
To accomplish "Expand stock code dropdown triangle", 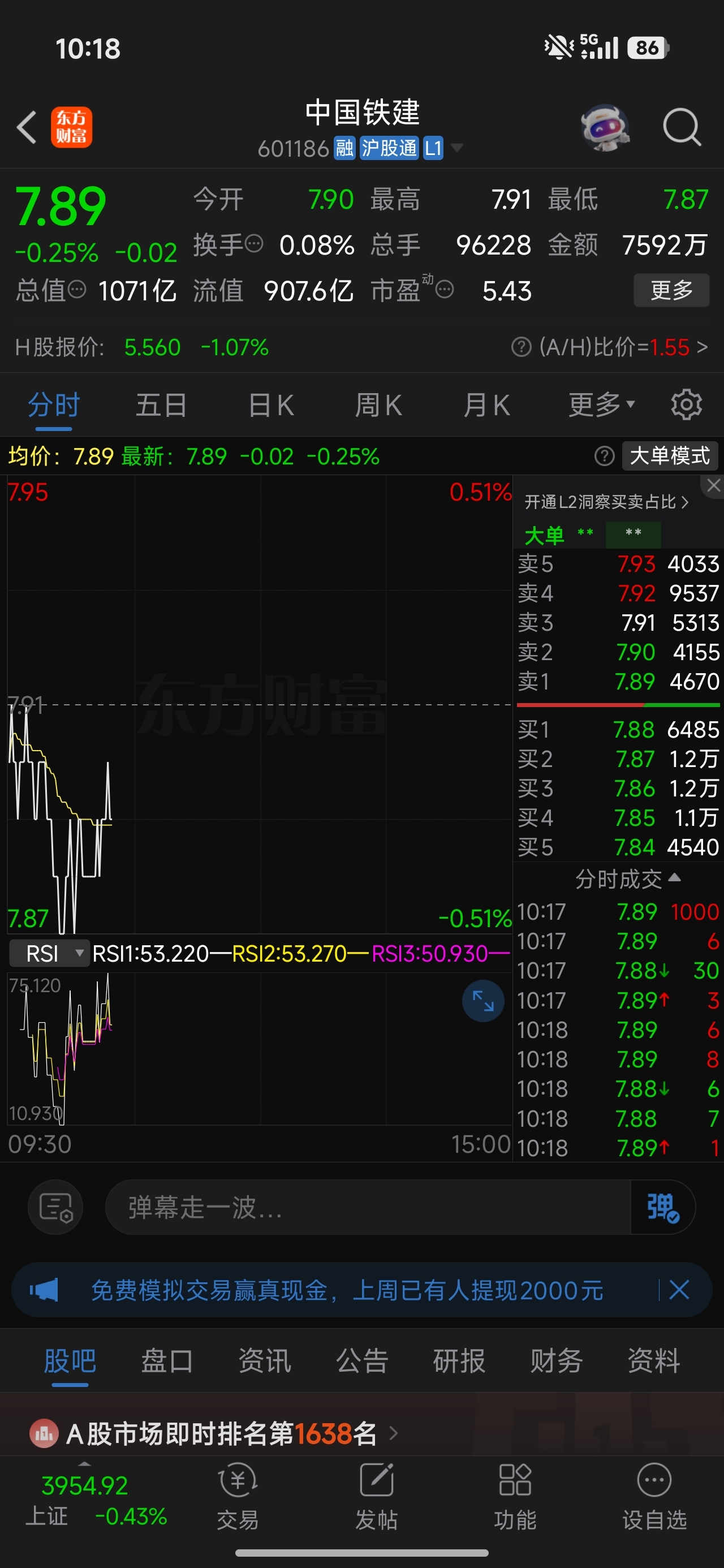I will tap(456, 148).
